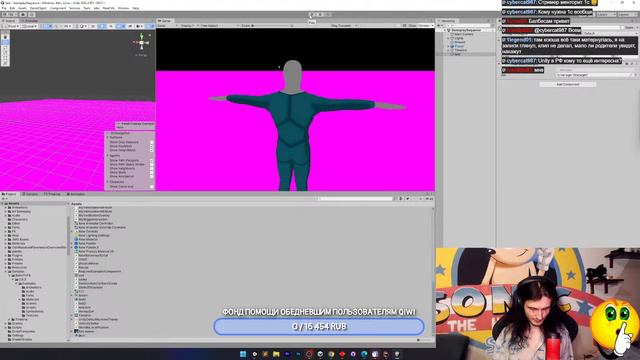
Task: Open the Windows Start menu
Action: coord(243,354)
